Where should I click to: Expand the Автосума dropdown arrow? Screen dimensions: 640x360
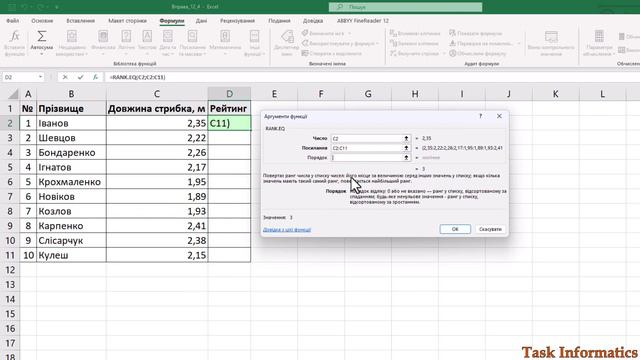coord(41,54)
